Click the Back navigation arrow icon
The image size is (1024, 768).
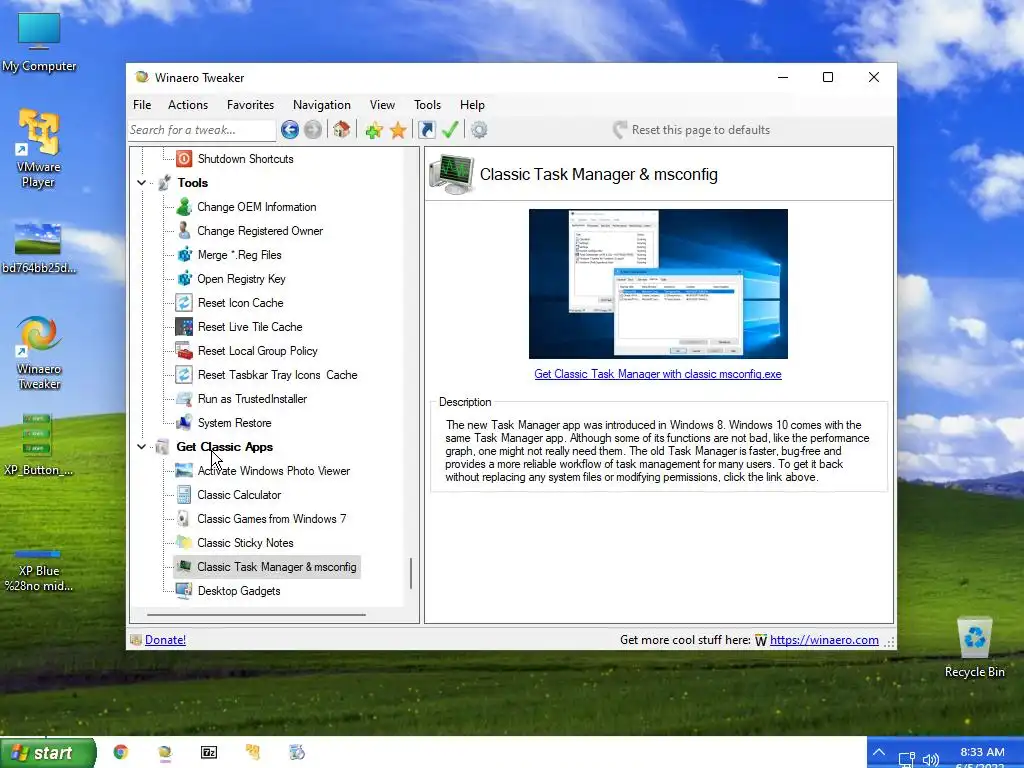tap(290, 130)
